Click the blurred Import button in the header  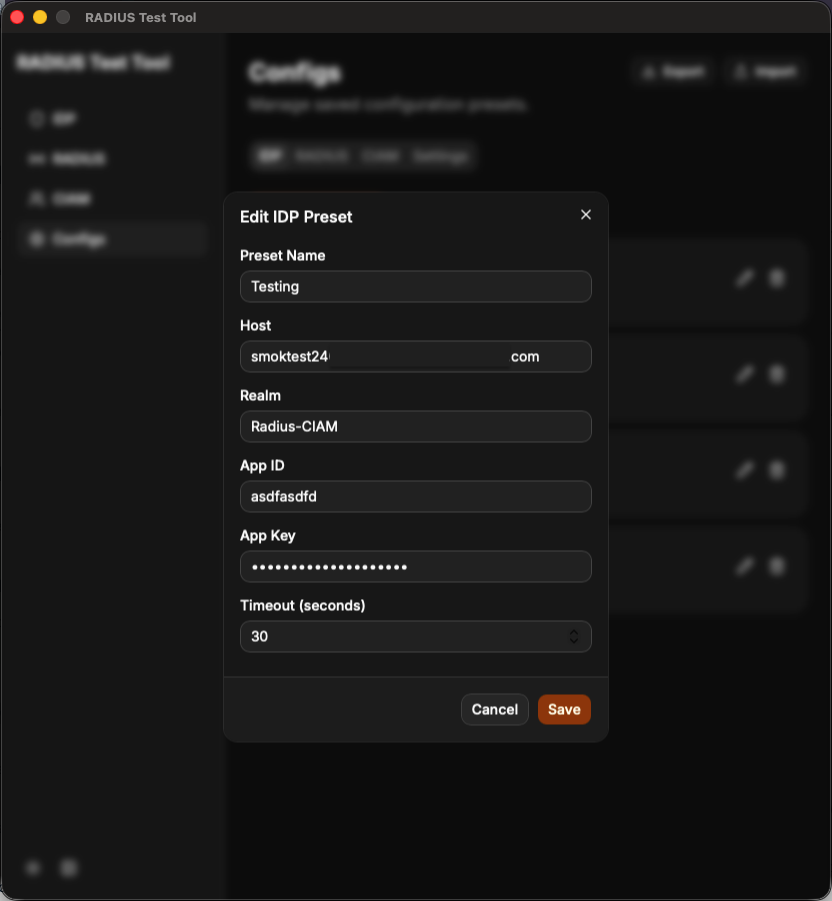point(766,72)
